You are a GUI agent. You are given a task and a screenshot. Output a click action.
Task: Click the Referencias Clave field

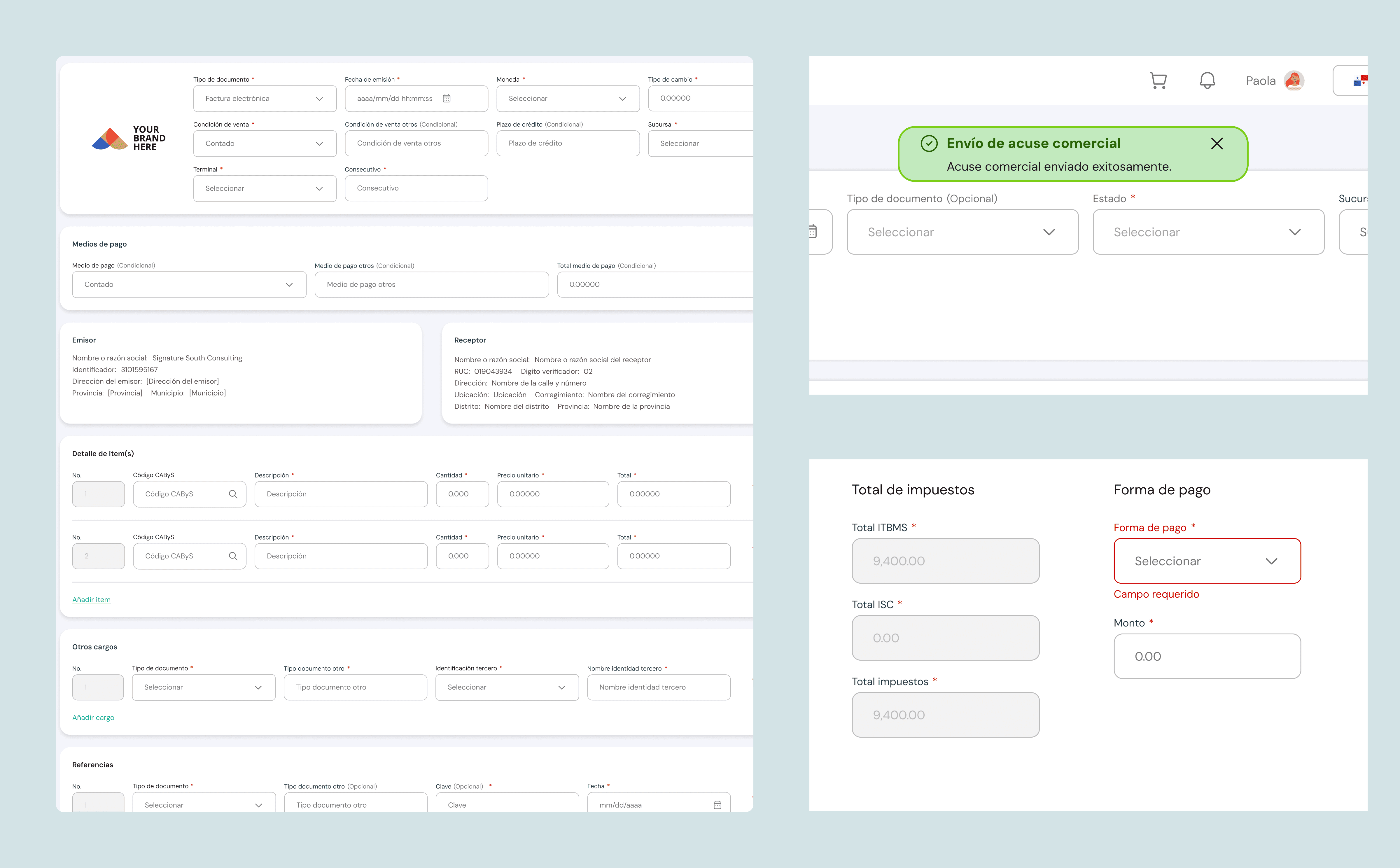[x=507, y=803]
